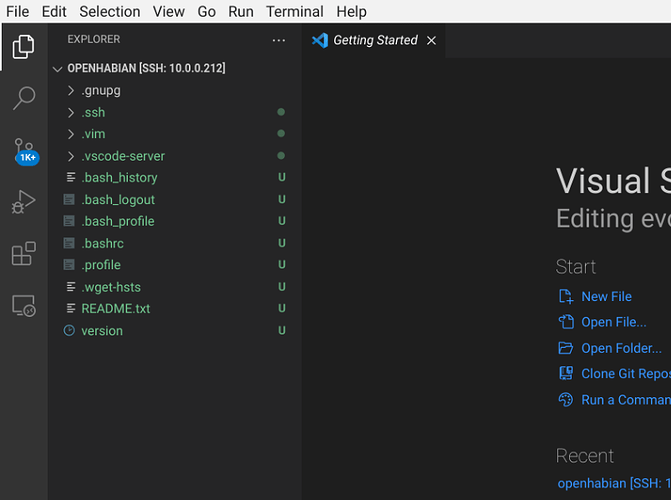Expand the .vim folder
Image resolution: width=671 pixels, height=500 pixels.
click(x=71, y=134)
